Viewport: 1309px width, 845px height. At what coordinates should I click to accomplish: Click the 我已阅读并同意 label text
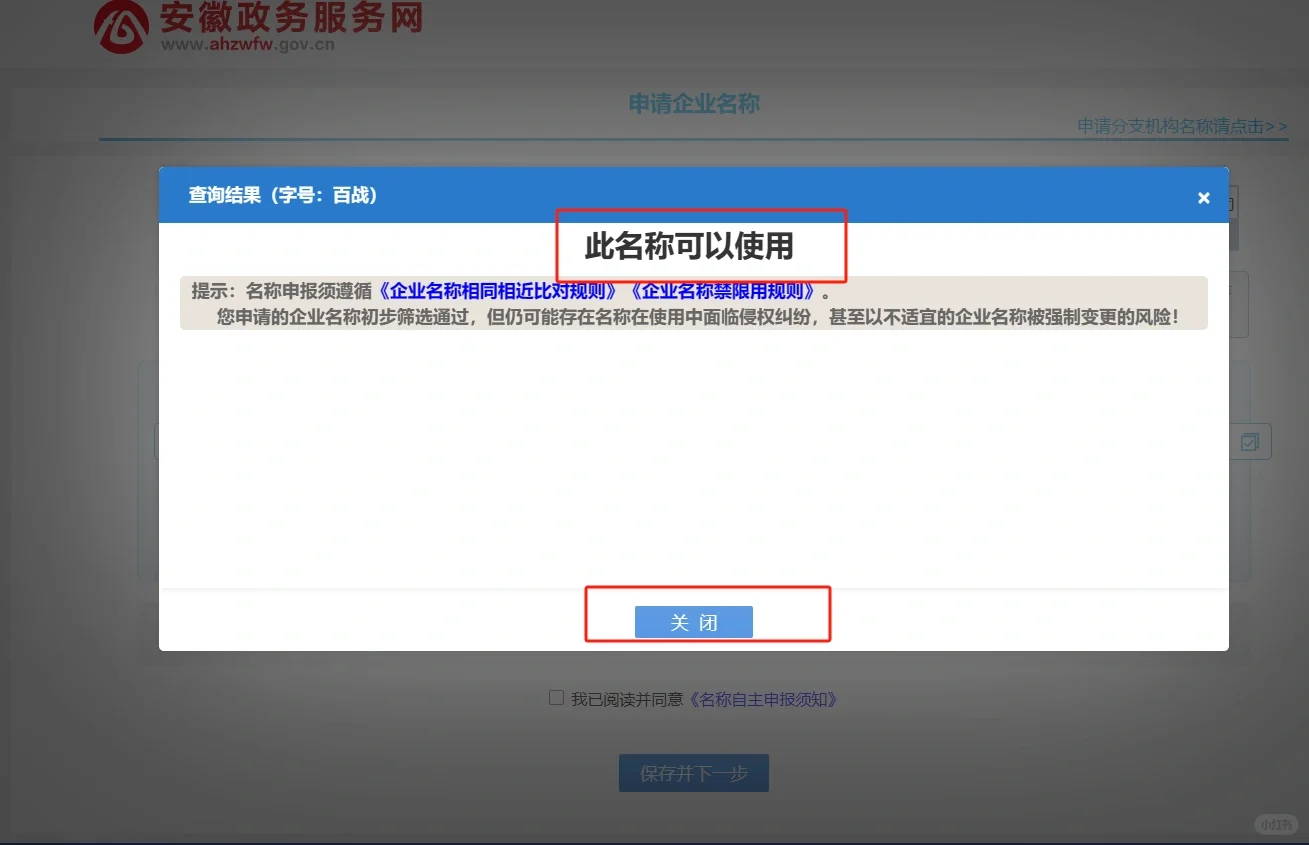coord(626,700)
